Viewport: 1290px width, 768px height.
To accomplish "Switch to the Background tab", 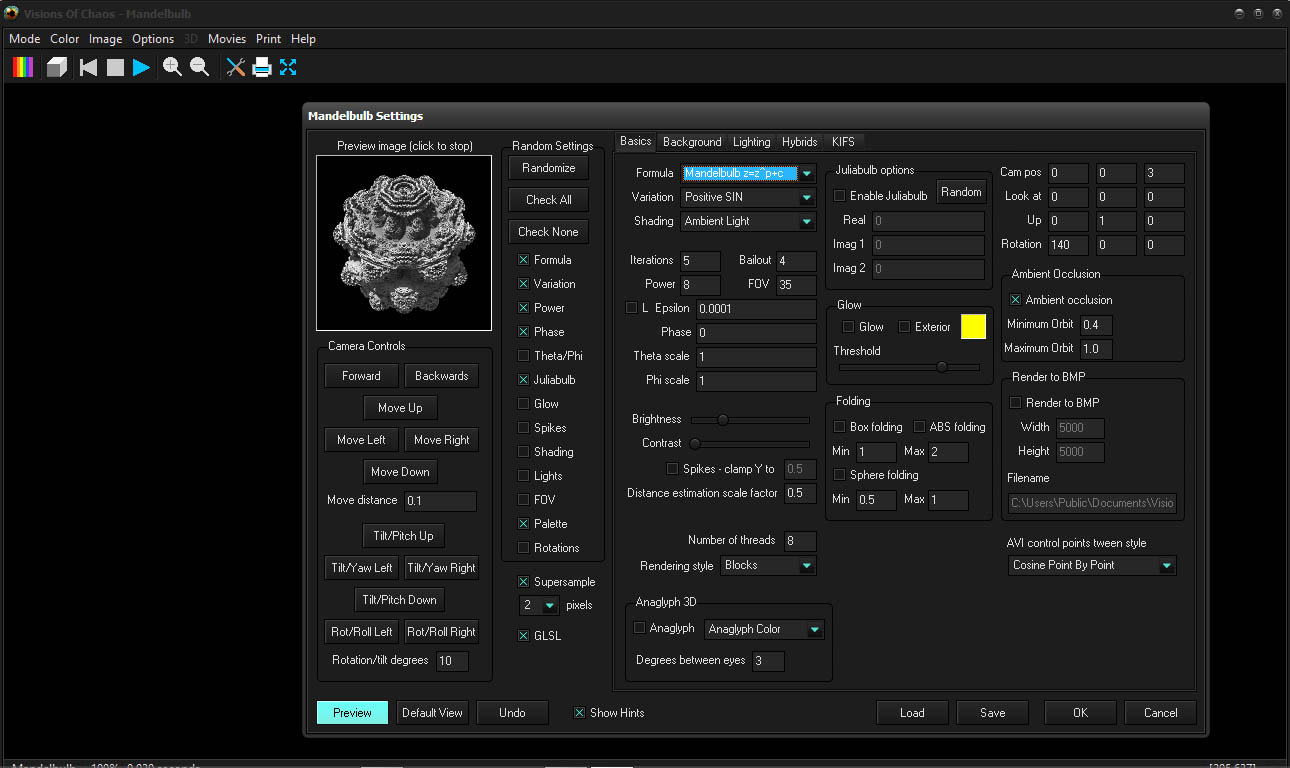I will [x=692, y=142].
